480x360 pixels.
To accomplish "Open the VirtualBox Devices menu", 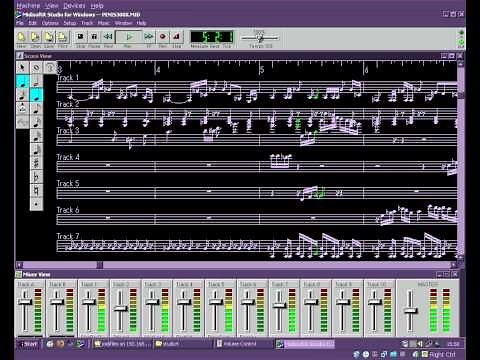I will coord(74,6).
